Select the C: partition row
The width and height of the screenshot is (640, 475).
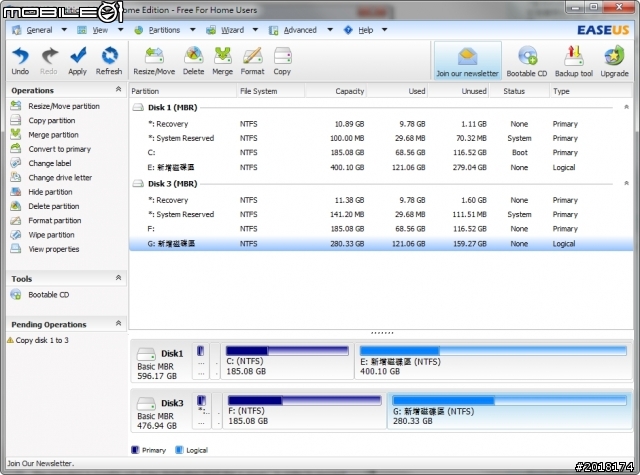[381, 153]
